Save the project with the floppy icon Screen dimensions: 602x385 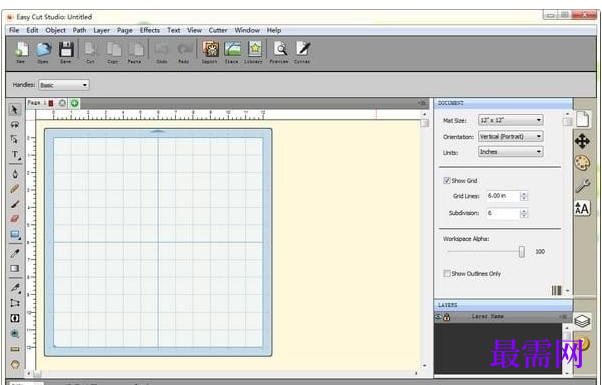(66, 51)
